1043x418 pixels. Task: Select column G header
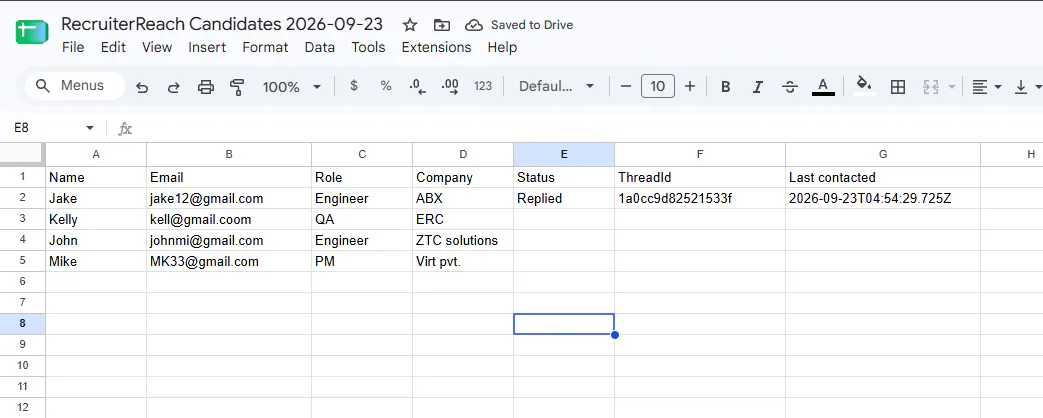click(883, 154)
